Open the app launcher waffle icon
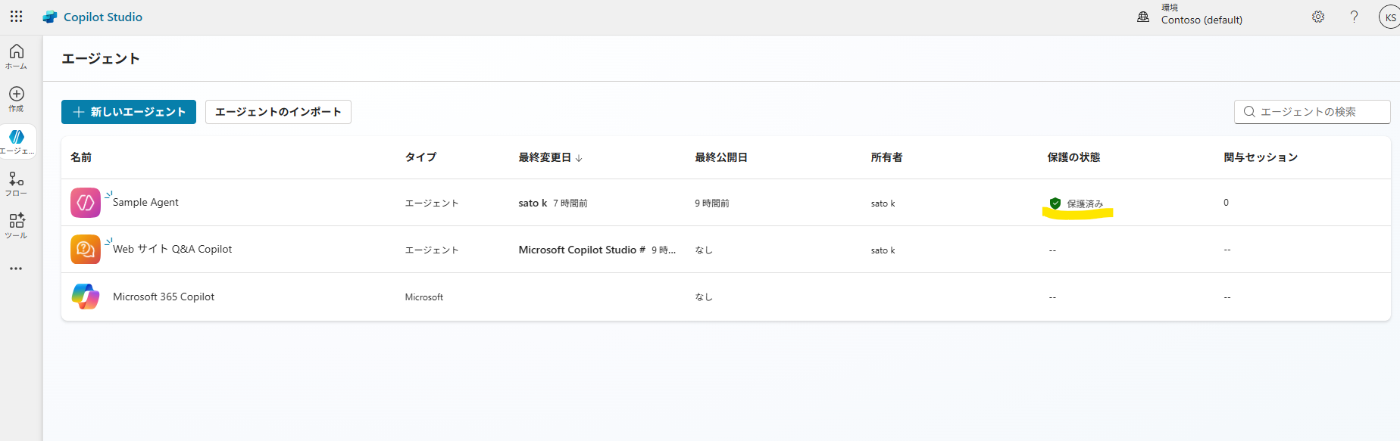The height and width of the screenshot is (441, 1400). [16, 17]
